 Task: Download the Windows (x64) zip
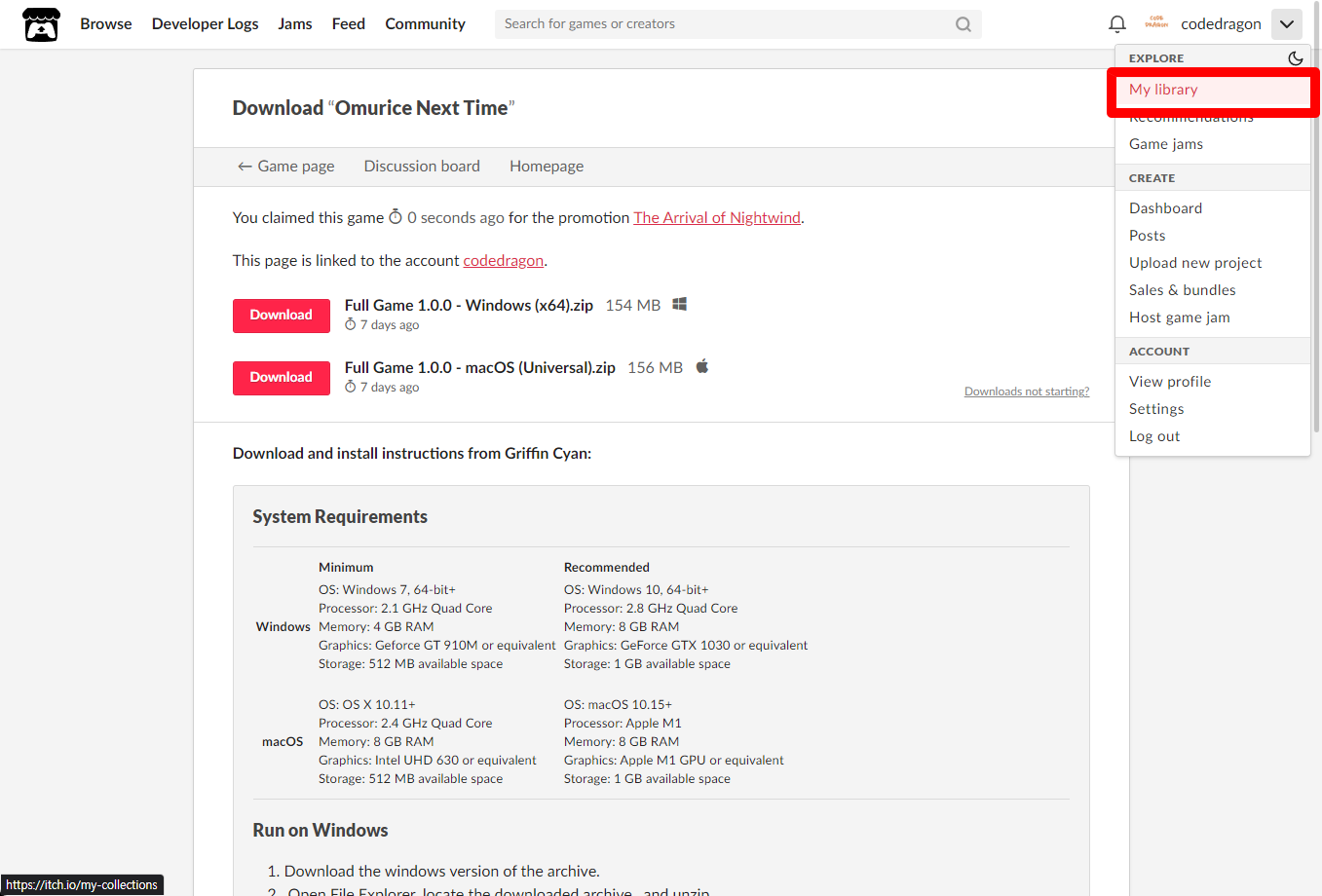[x=281, y=316]
